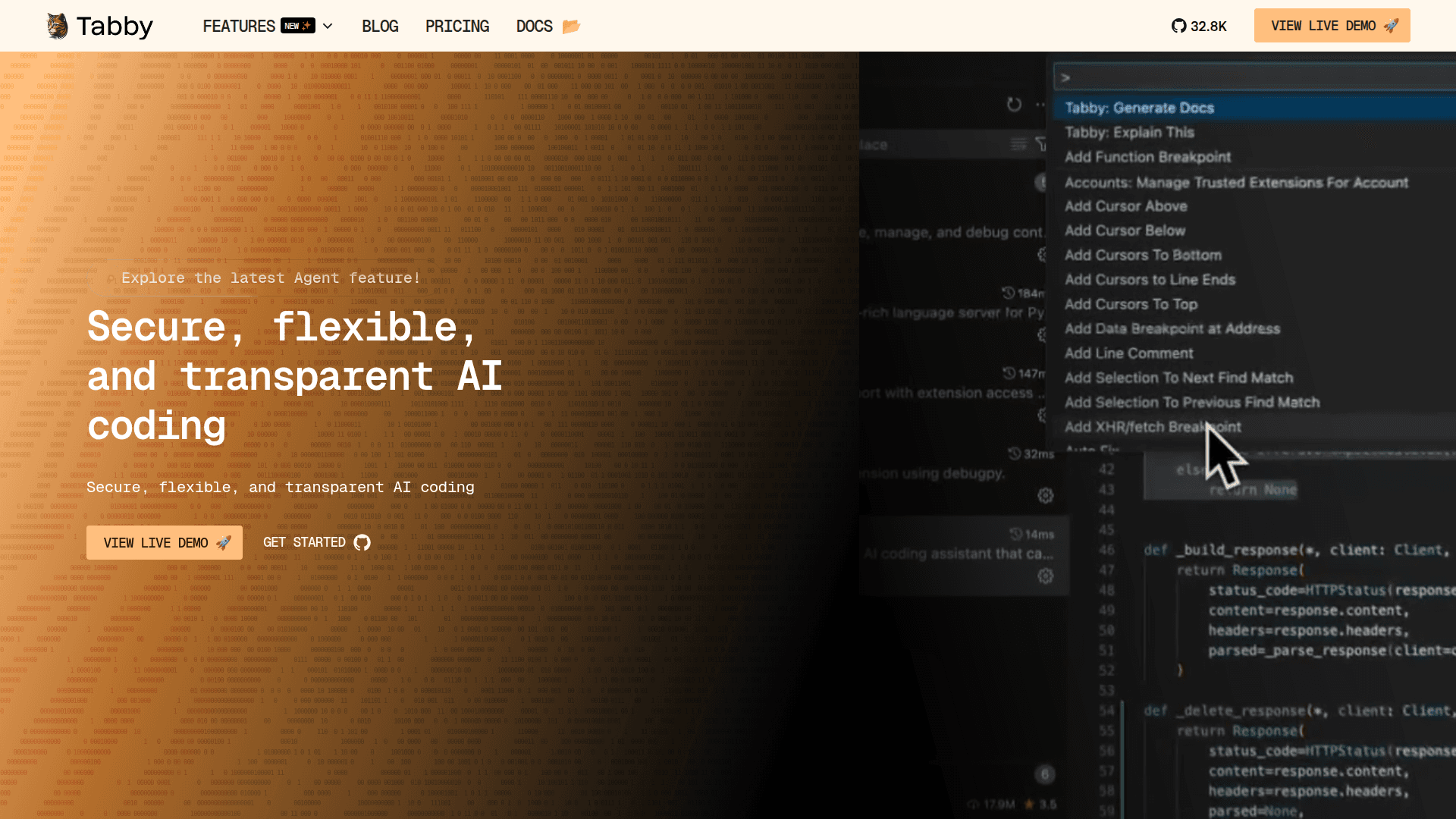Image resolution: width=1456 pixels, height=819 pixels.
Task: Click the gear icon beside 14ms entry
Action: (x=1045, y=576)
